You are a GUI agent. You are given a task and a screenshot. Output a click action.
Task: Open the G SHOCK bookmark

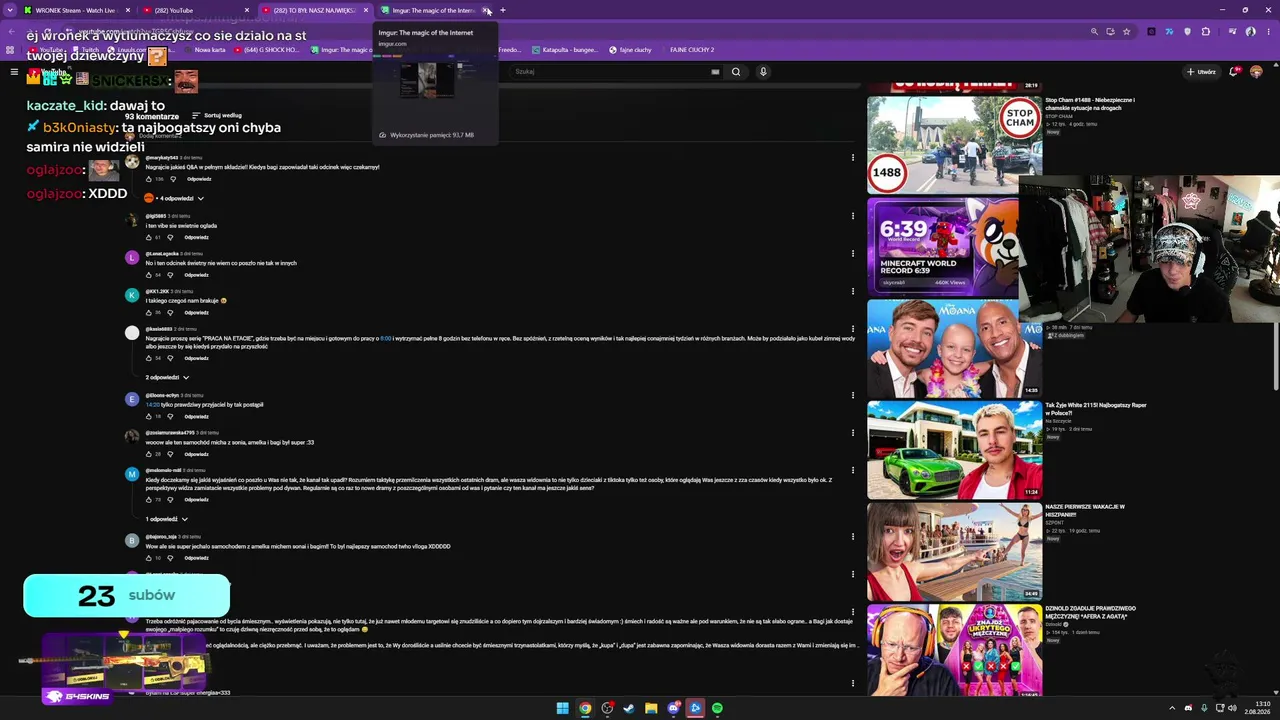[x=266, y=49]
